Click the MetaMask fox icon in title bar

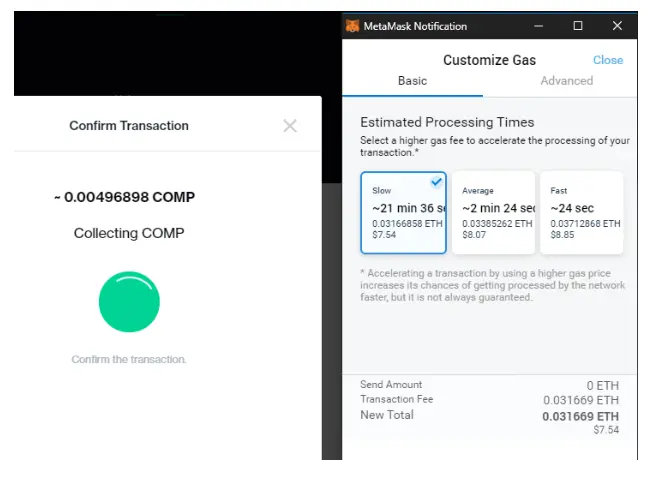(x=352, y=26)
